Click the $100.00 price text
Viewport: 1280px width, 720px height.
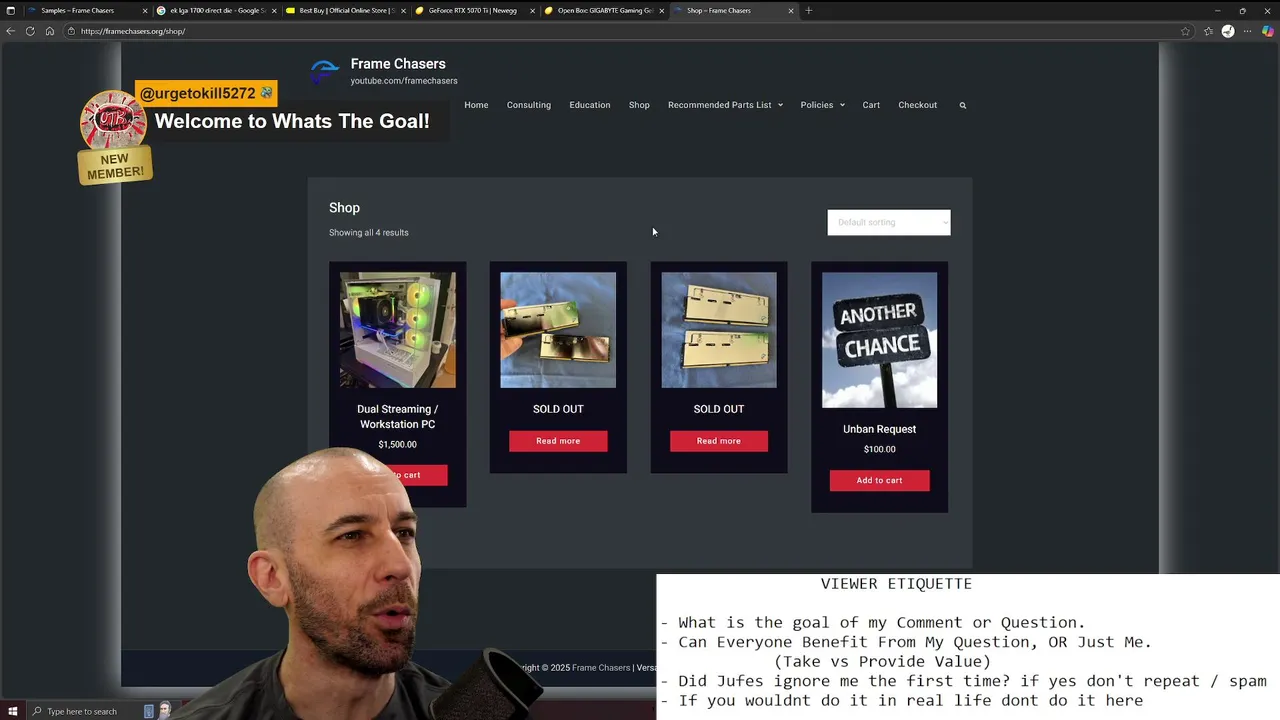[x=879, y=449]
